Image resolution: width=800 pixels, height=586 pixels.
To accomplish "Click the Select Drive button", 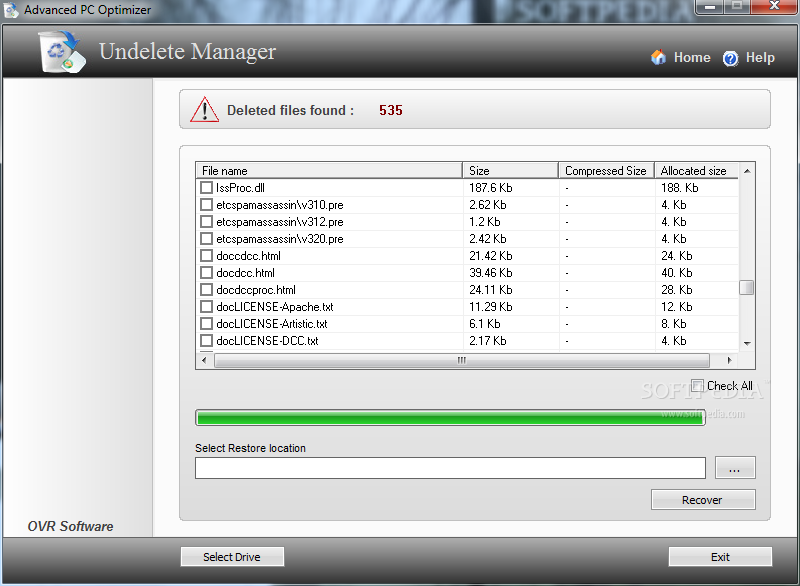I will pyautogui.click(x=232, y=557).
